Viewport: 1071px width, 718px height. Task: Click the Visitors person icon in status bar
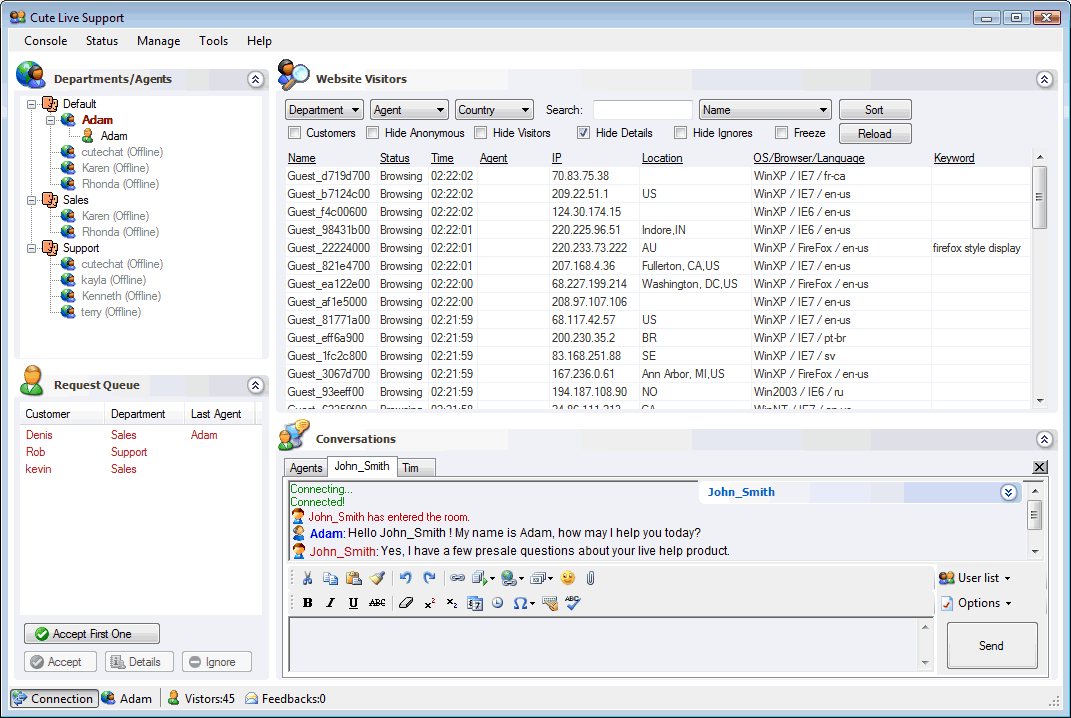click(173, 698)
